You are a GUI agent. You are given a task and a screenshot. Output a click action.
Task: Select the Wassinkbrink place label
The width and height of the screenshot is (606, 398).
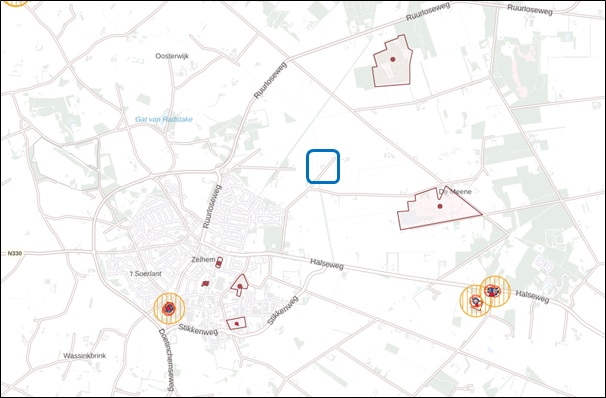tap(85, 355)
